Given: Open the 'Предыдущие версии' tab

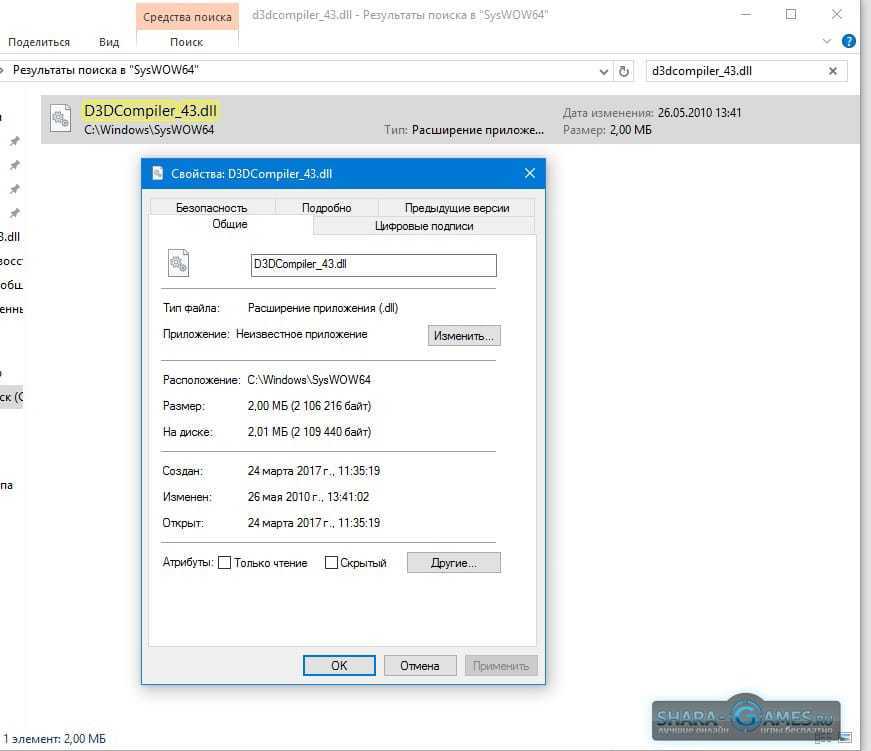Looking at the screenshot, I should point(457,208).
